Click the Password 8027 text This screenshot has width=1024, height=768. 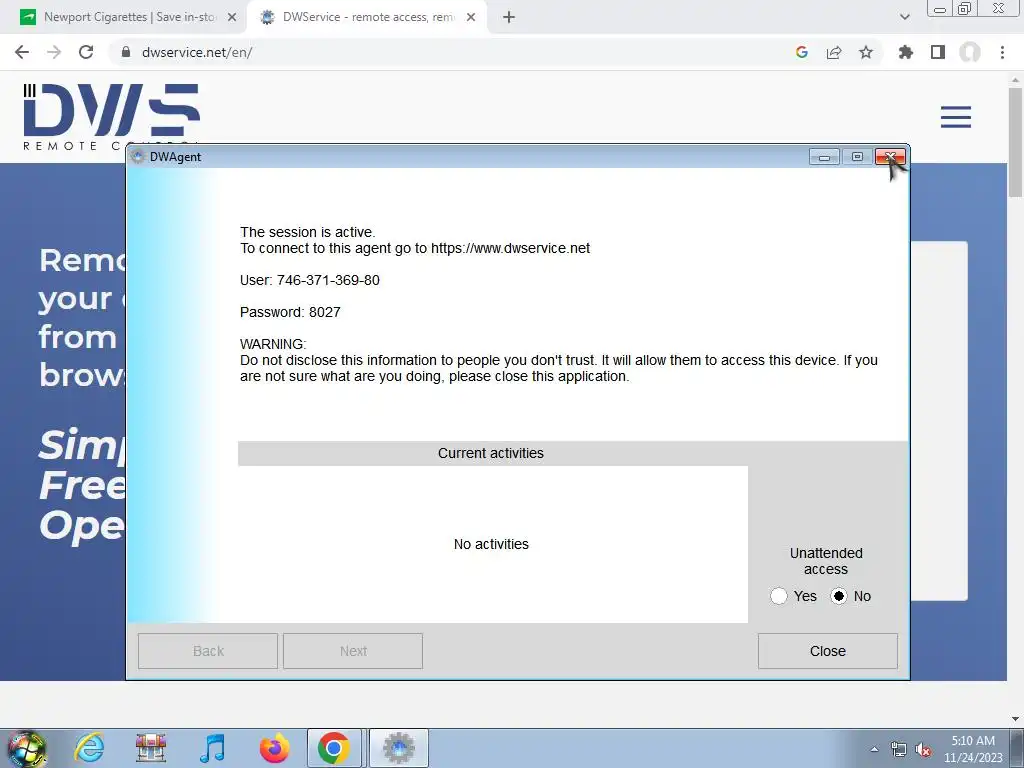pos(290,312)
